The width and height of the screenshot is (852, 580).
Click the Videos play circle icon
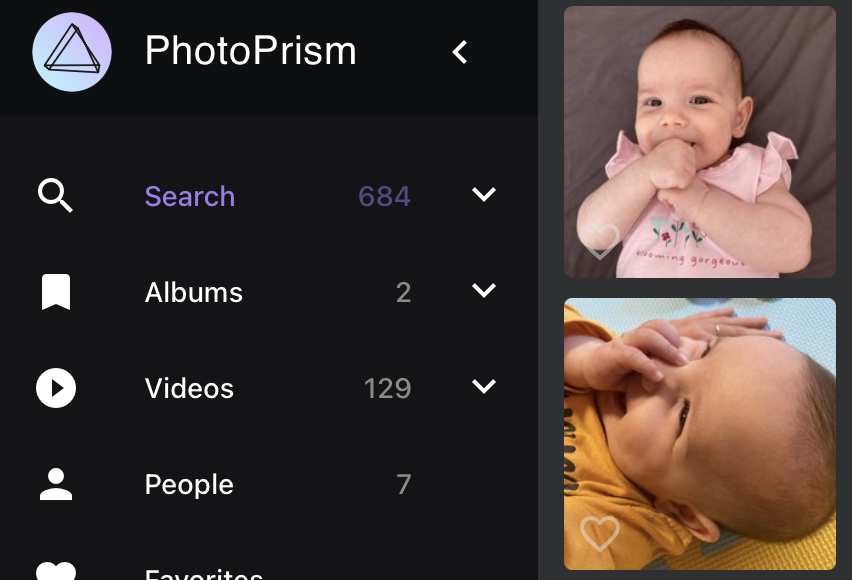point(56,388)
